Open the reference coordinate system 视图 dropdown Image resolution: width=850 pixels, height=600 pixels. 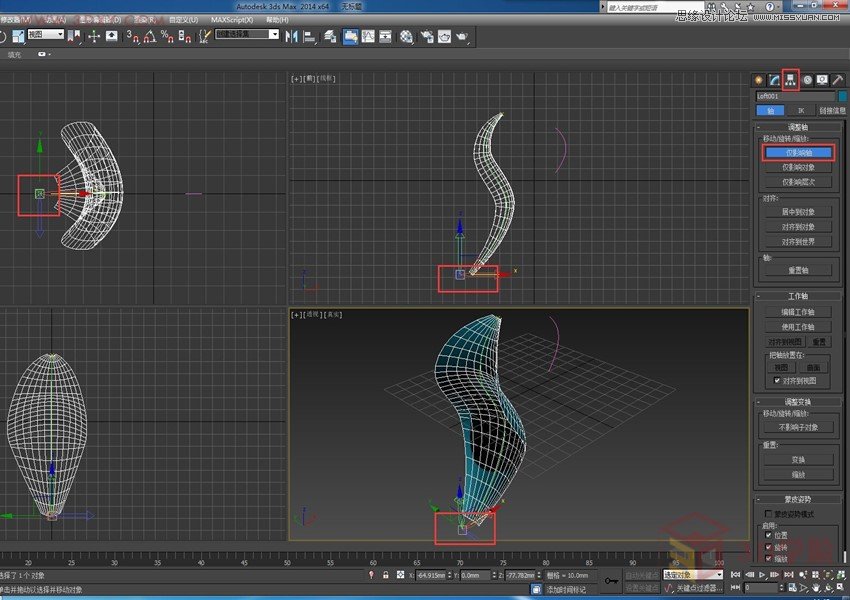tap(46, 34)
